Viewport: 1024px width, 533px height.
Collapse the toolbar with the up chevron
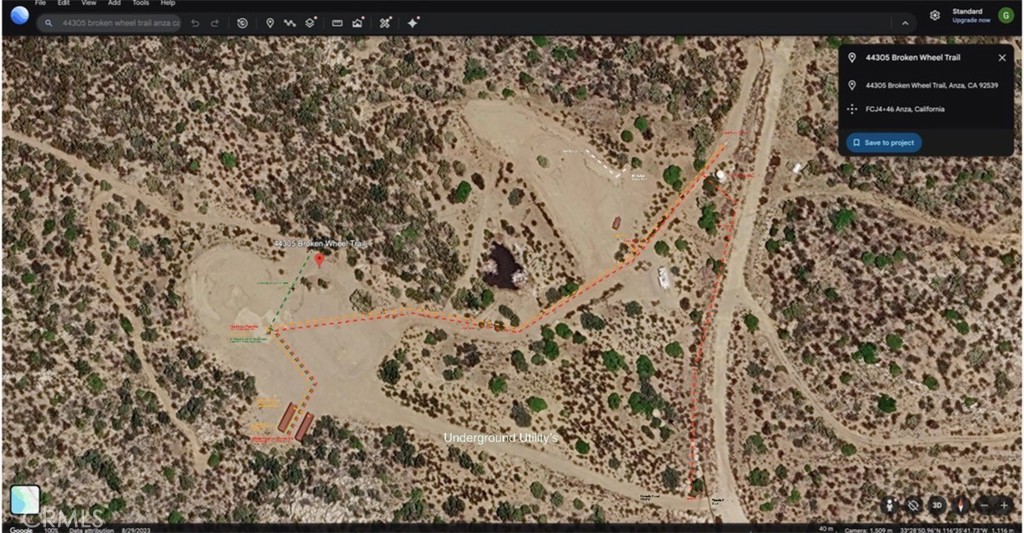pyautogui.click(x=905, y=23)
